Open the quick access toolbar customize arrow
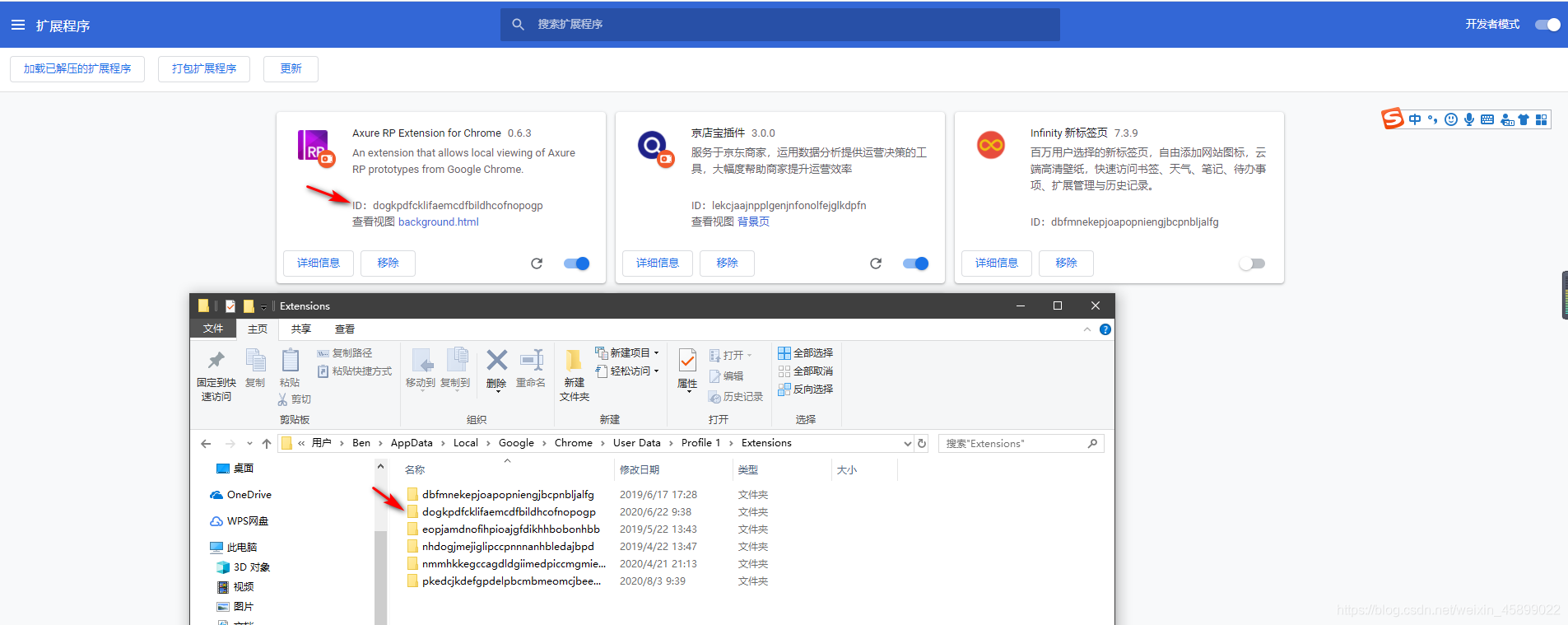 tap(264, 306)
